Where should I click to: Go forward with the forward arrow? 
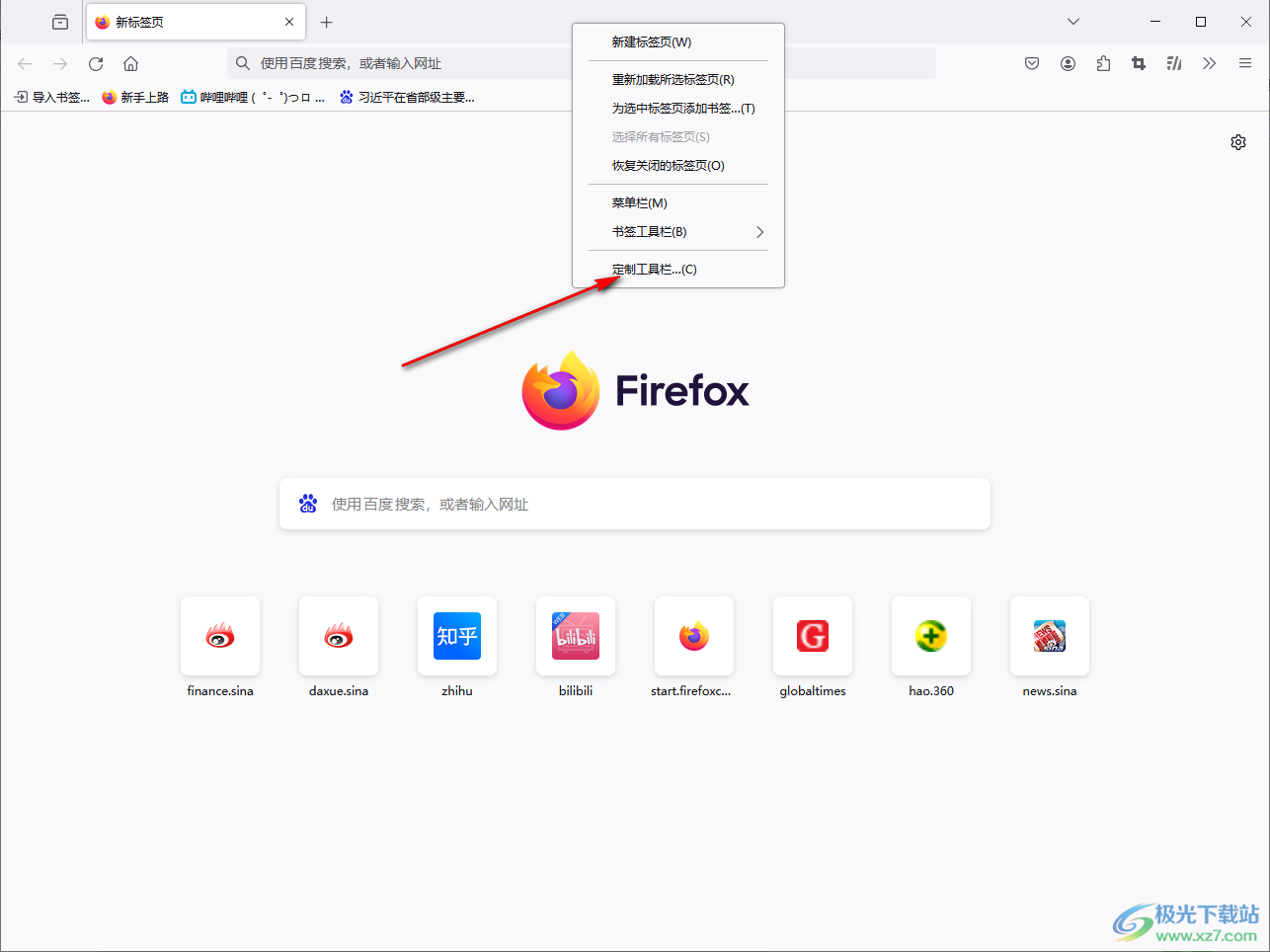pos(60,63)
